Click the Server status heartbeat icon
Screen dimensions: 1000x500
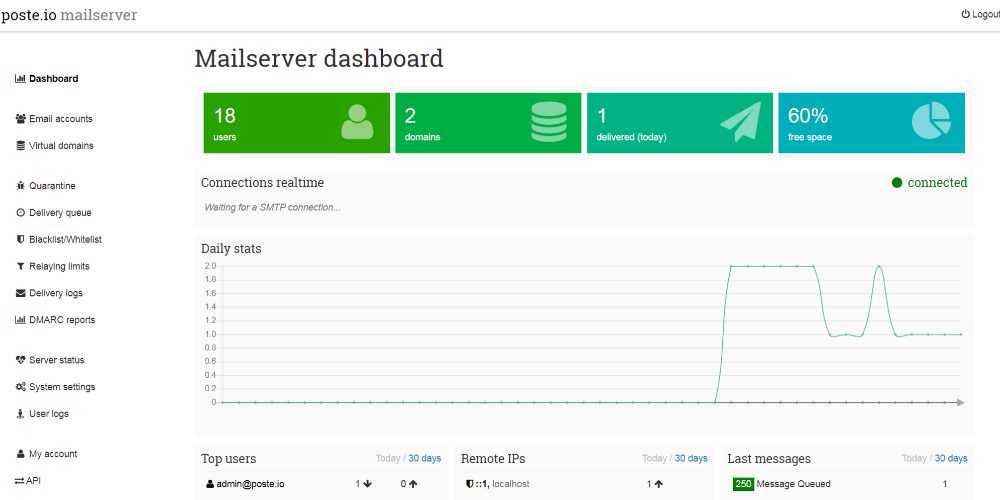click(21, 360)
